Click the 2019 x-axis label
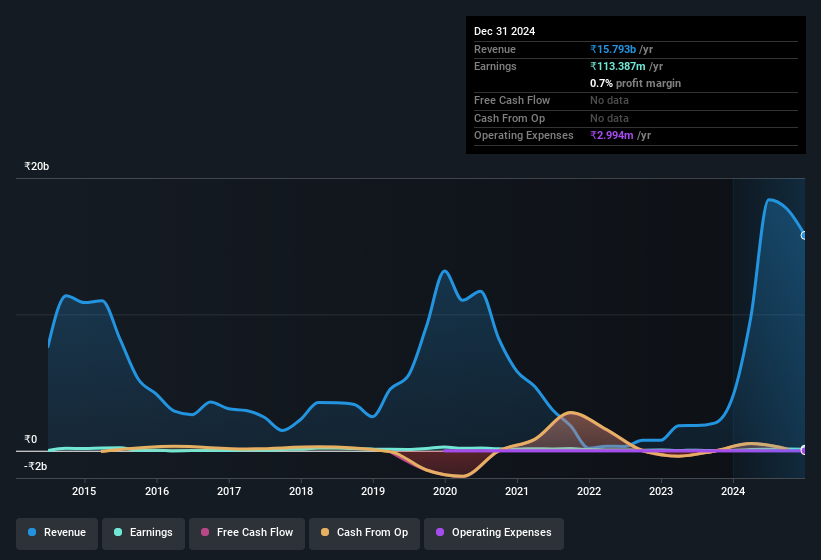 point(373,491)
